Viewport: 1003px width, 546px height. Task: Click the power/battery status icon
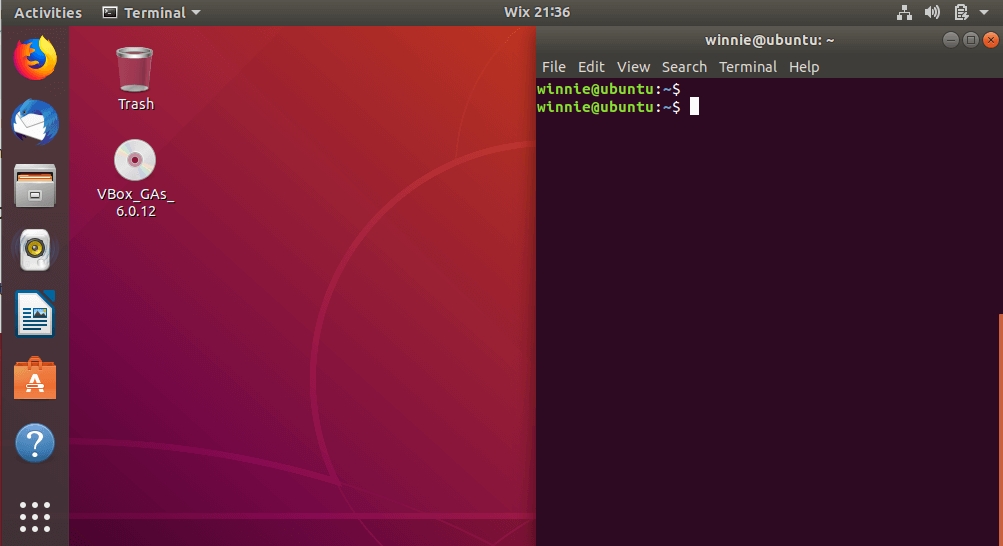961,12
